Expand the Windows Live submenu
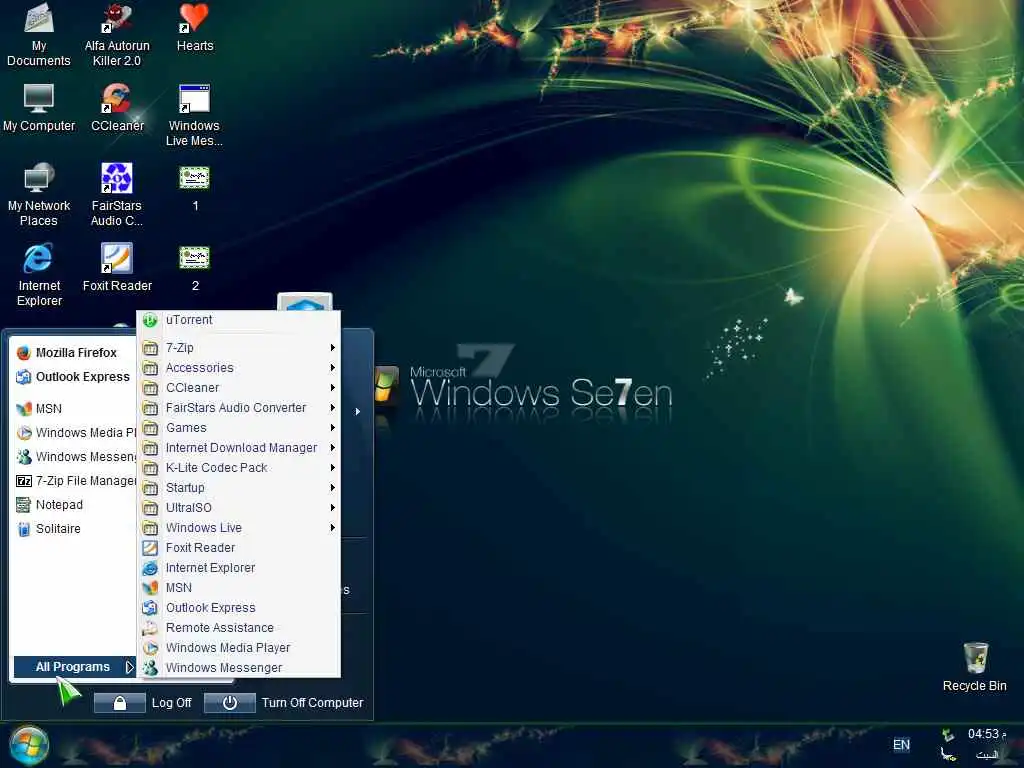The height and width of the screenshot is (768, 1024). coord(239,528)
